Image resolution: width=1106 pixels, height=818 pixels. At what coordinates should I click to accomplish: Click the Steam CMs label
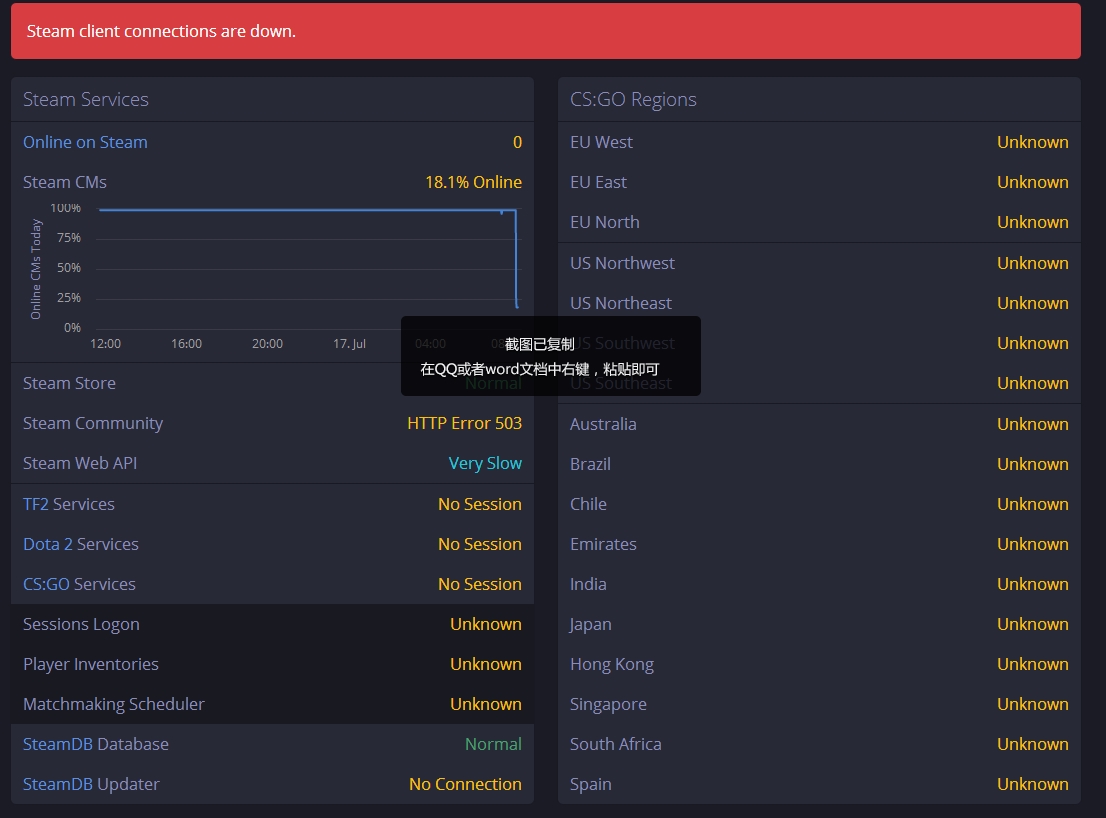pos(65,182)
